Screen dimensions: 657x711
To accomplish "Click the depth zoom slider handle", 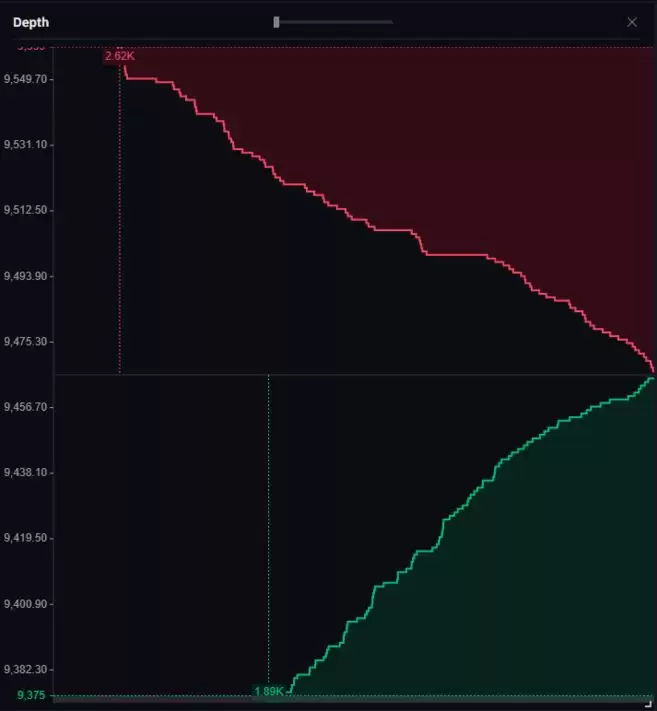I will (x=277, y=22).
